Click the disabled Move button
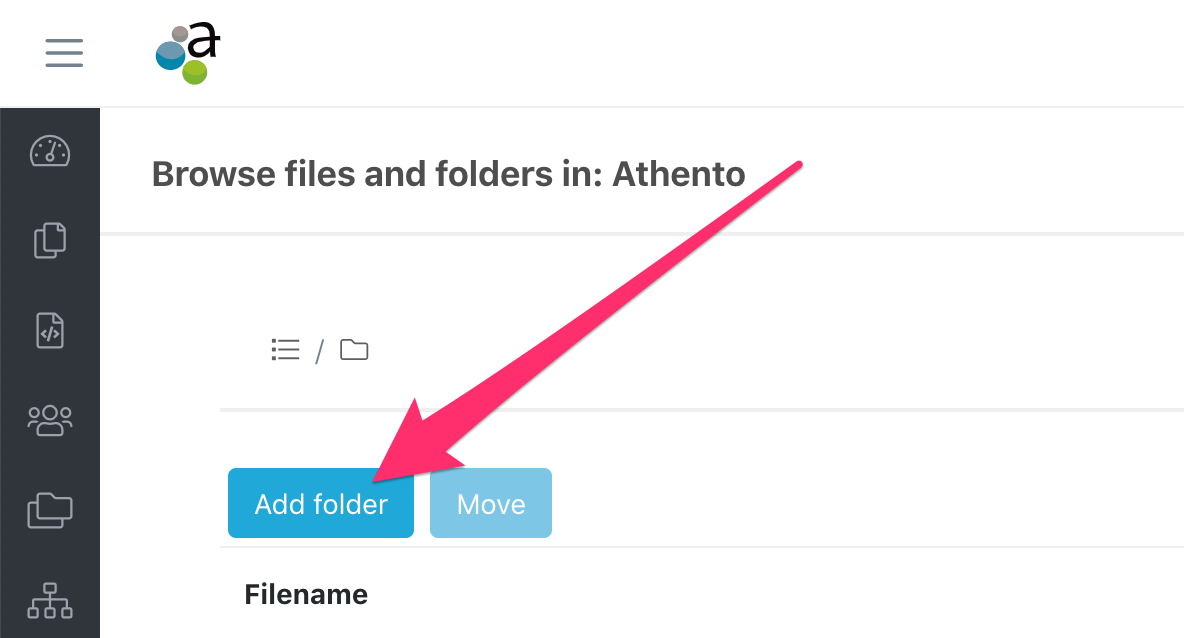The width and height of the screenshot is (1184, 638). click(490, 503)
